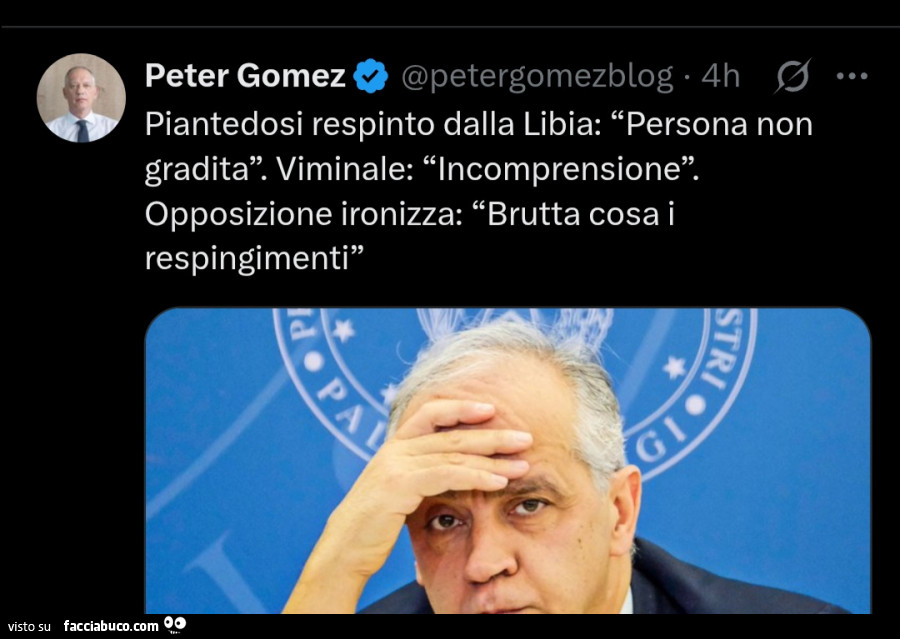Open the three-dot more options menu
The image size is (900, 639).
click(852, 76)
